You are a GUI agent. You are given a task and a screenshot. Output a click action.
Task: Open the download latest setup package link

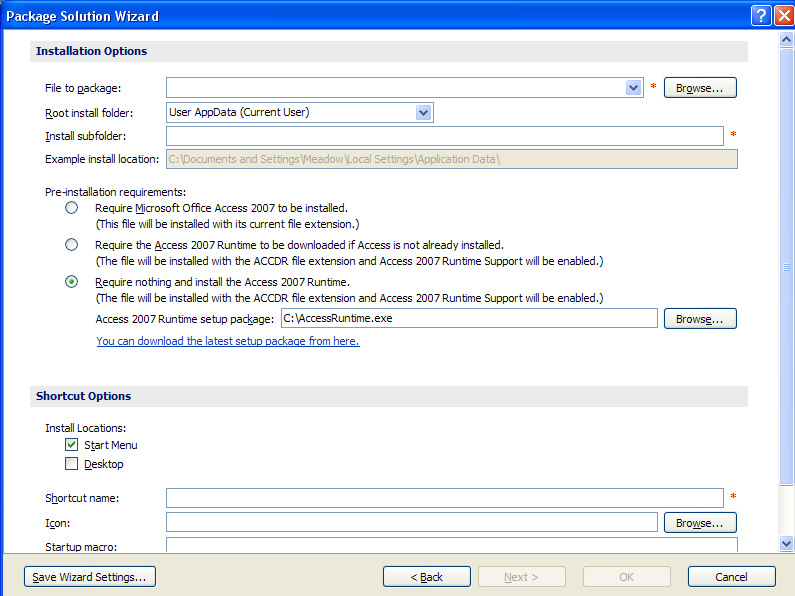point(228,341)
